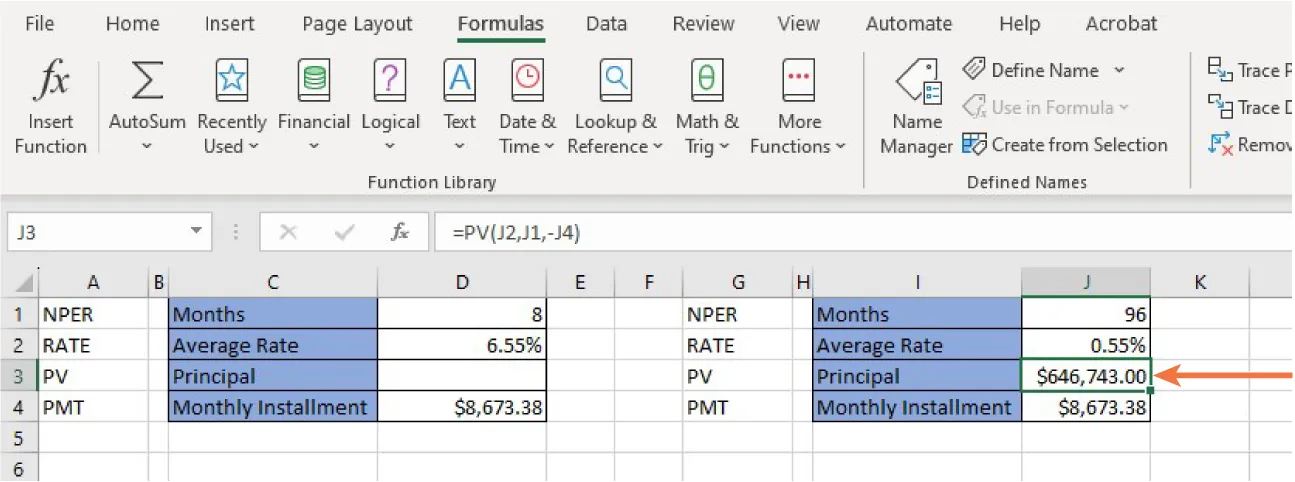Click Create from Selection

pos(1066,145)
